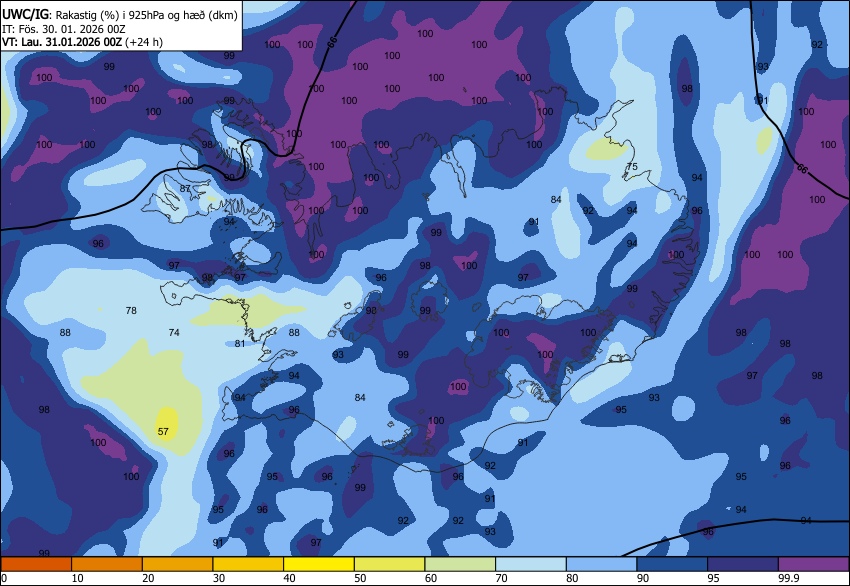Screen dimensions: 850x586
Task: Select the init time text 'IT: Fös. 30. 01. 2026 00Z'
Action: (63, 29)
